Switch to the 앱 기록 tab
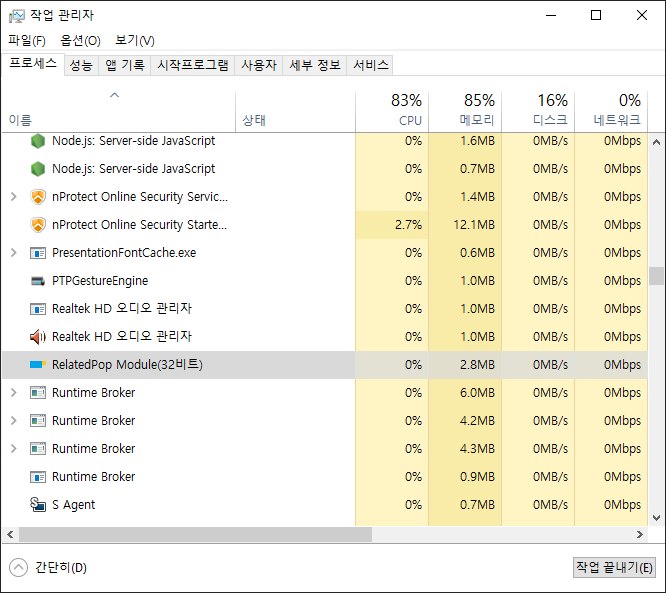Image resolution: width=666 pixels, height=593 pixels. pyautogui.click(x=125, y=65)
